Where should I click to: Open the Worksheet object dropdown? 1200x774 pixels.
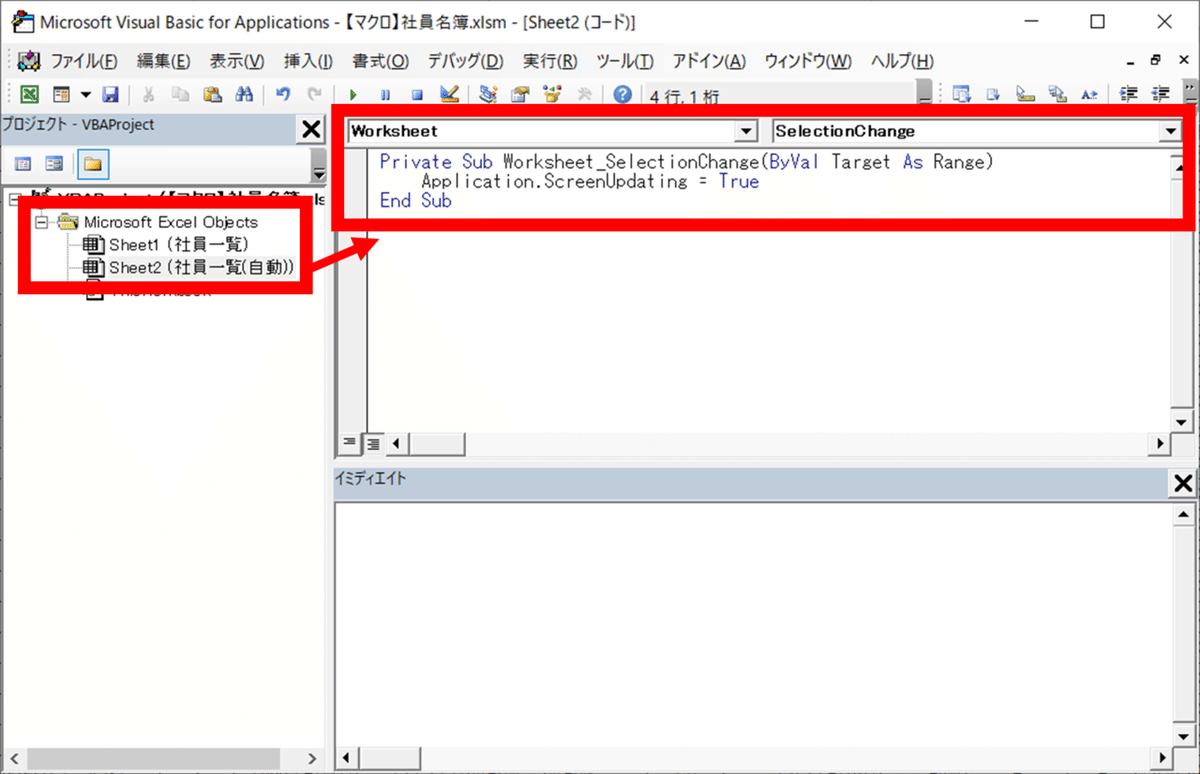[747, 131]
